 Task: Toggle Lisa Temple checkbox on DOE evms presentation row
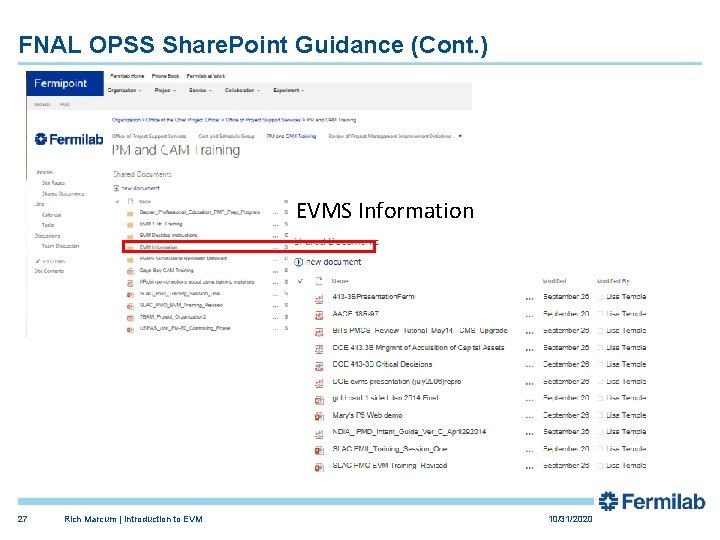click(x=600, y=382)
